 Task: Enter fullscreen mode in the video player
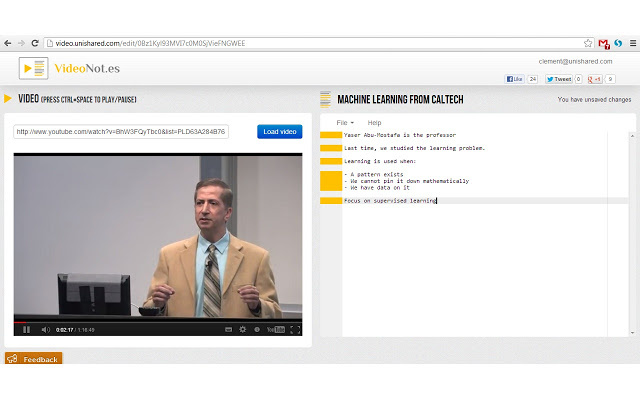tap(294, 329)
